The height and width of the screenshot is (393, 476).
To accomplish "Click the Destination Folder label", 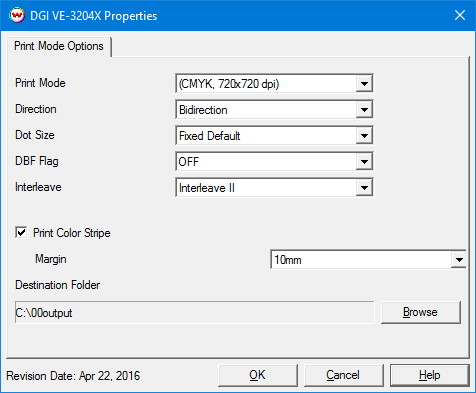I will click(x=57, y=285).
